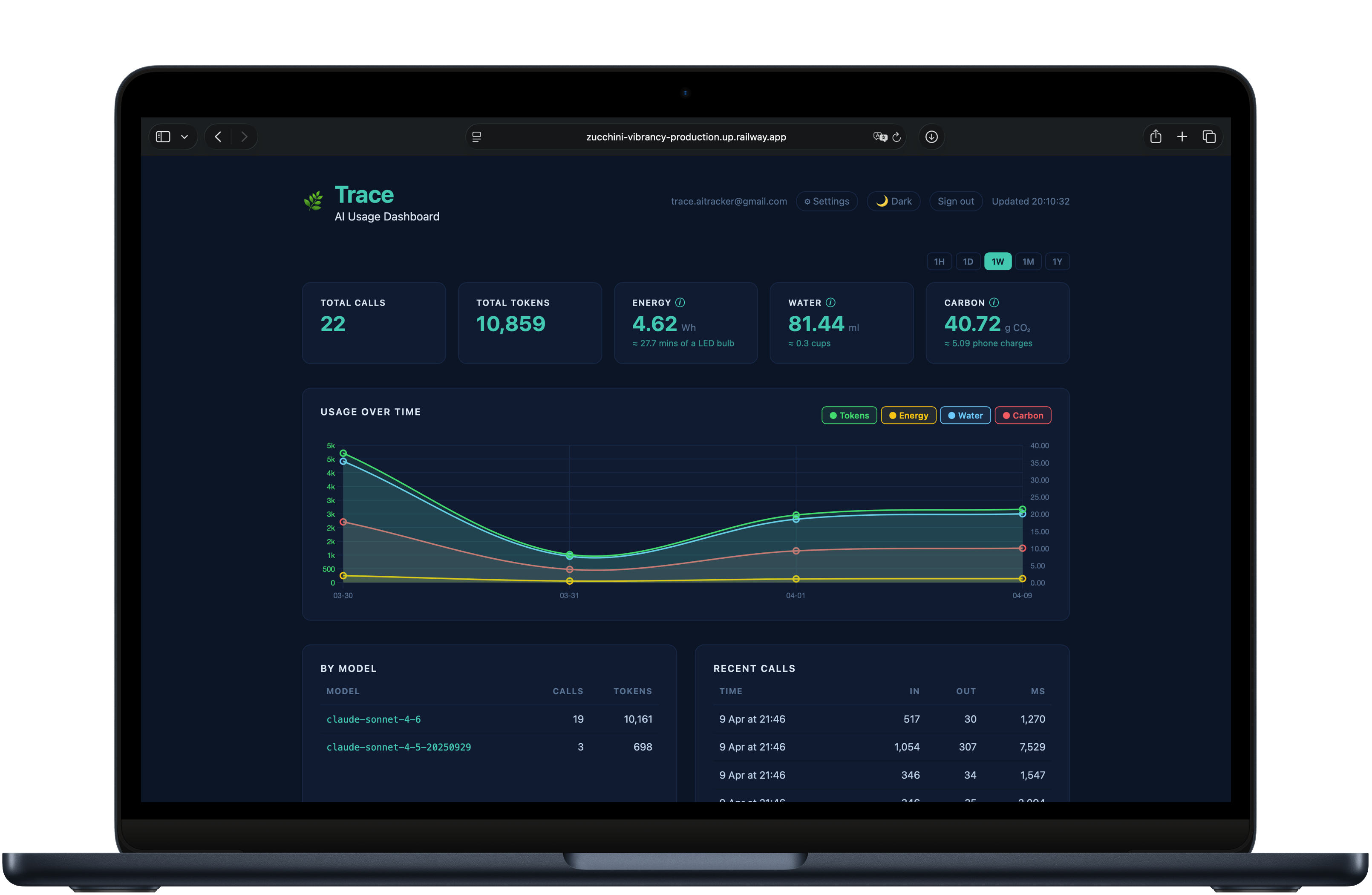Open the website settings menu in the address bar
The height and width of the screenshot is (895, 1372).
[477, 137]
